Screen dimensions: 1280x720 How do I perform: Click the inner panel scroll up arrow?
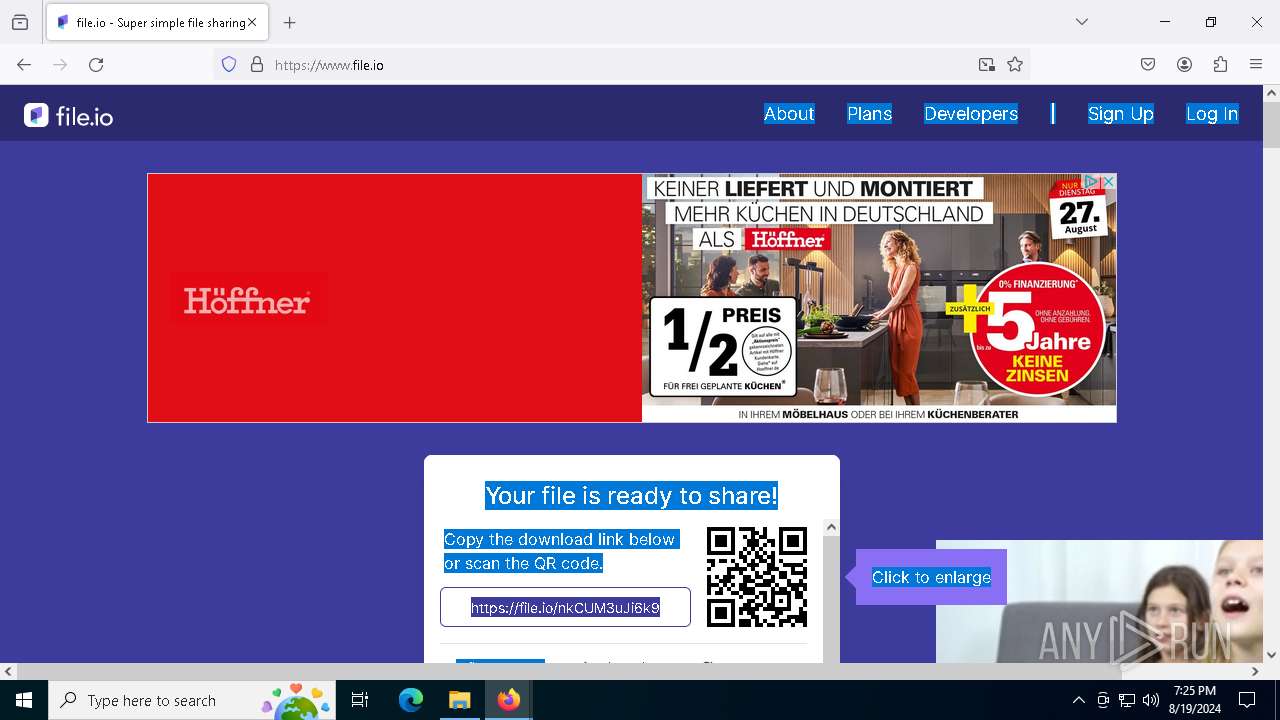[831, 527]
